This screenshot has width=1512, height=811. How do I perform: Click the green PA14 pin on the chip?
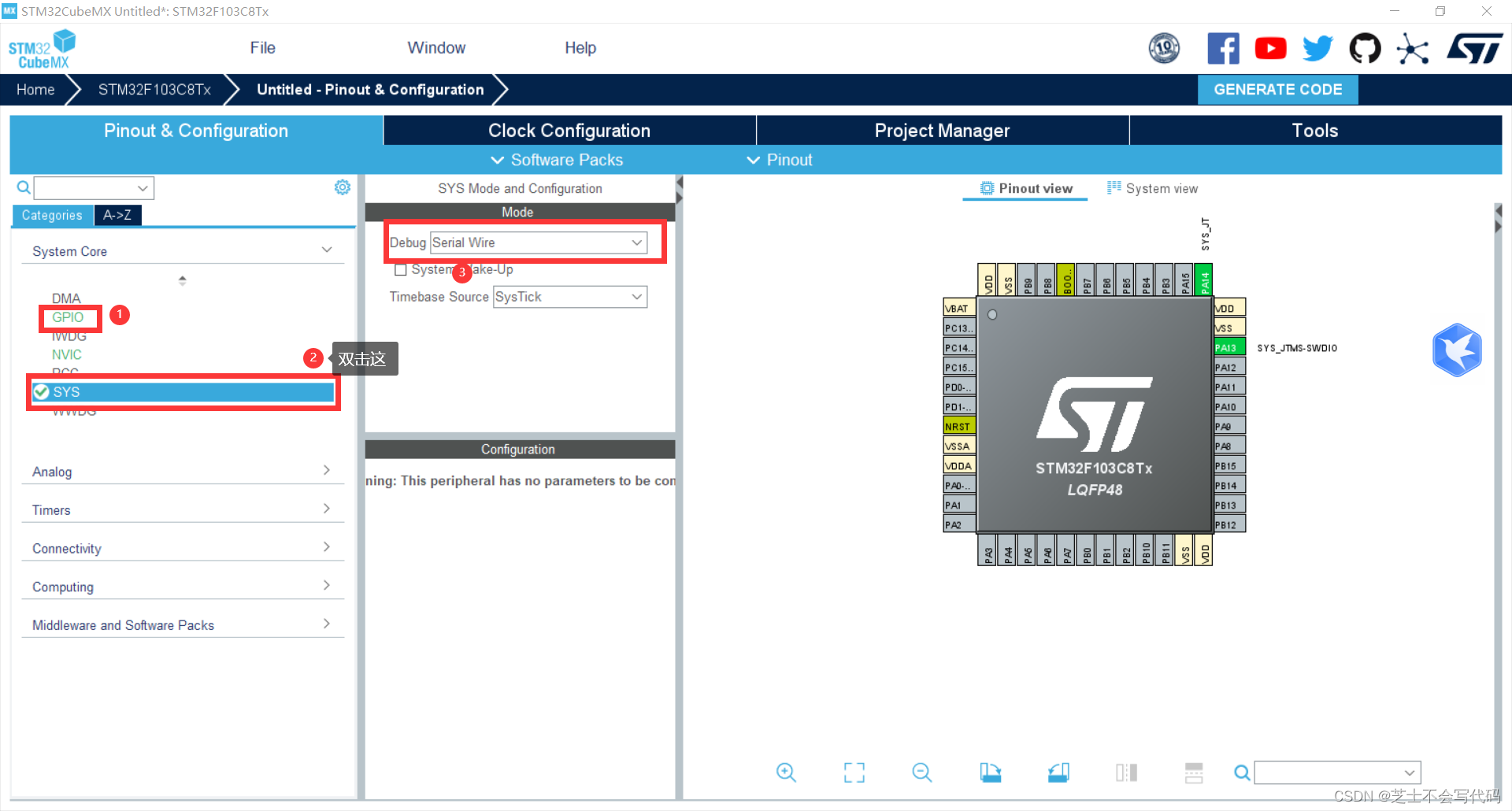1203,279
